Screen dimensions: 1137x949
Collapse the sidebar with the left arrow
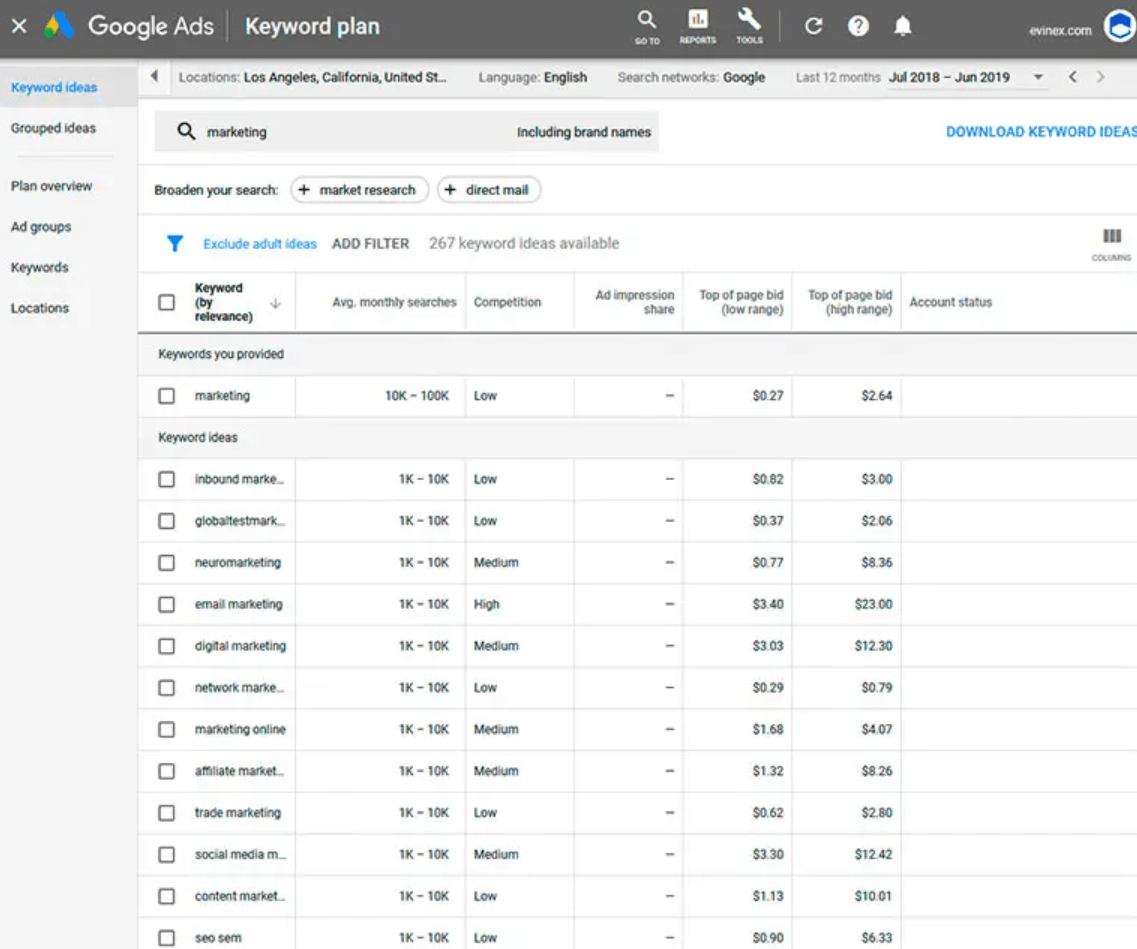tap(154, 76)
